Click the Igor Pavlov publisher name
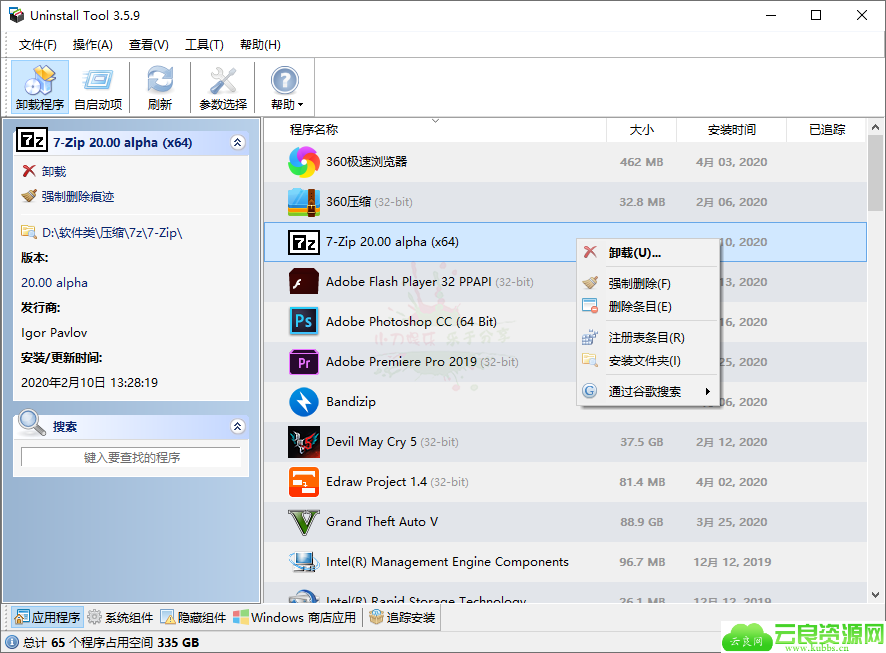Image resolution: width=886 pixels, height=653 pixels. pos(54,333)
